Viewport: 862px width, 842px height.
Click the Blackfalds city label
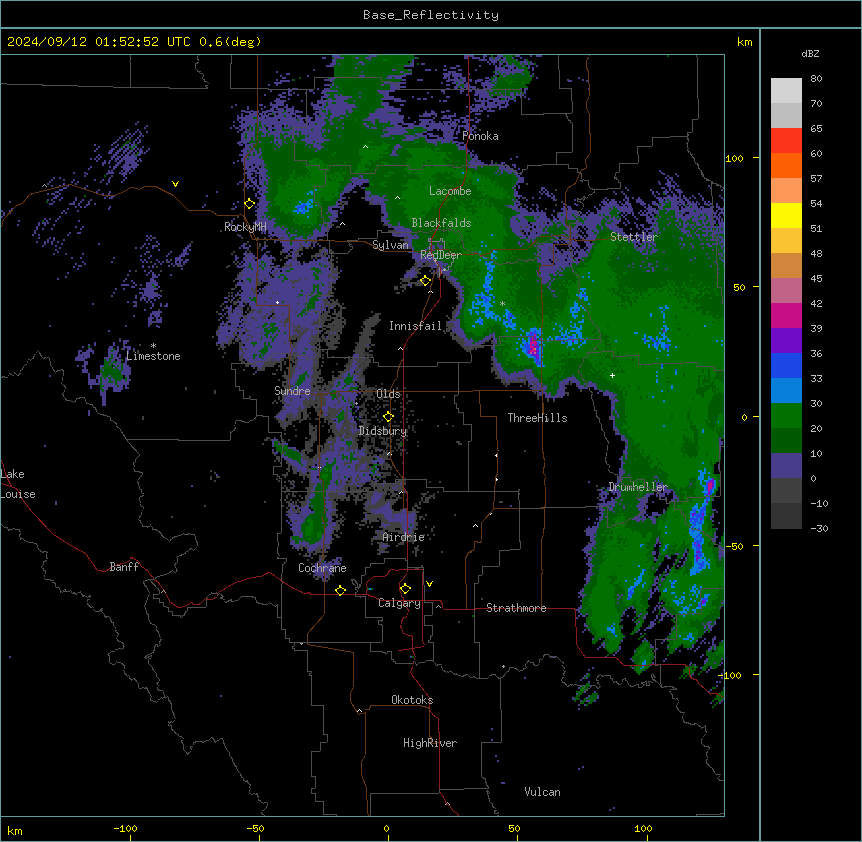(x=441, y=223)
